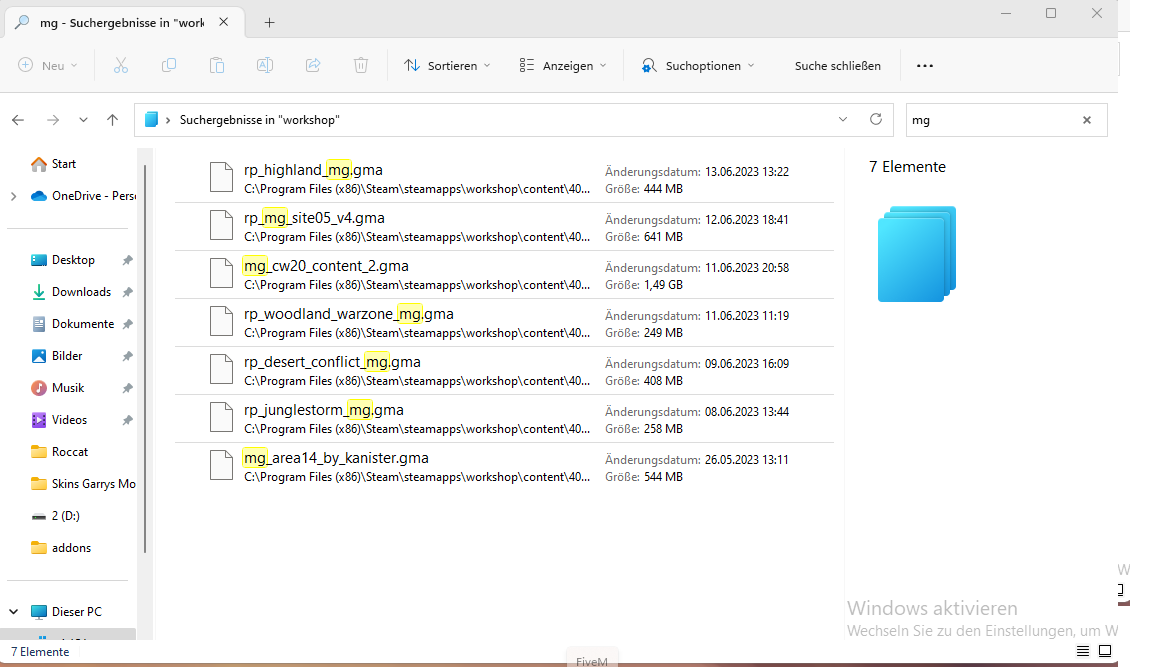Open the Anzeigen dropdown

(563, 65)
